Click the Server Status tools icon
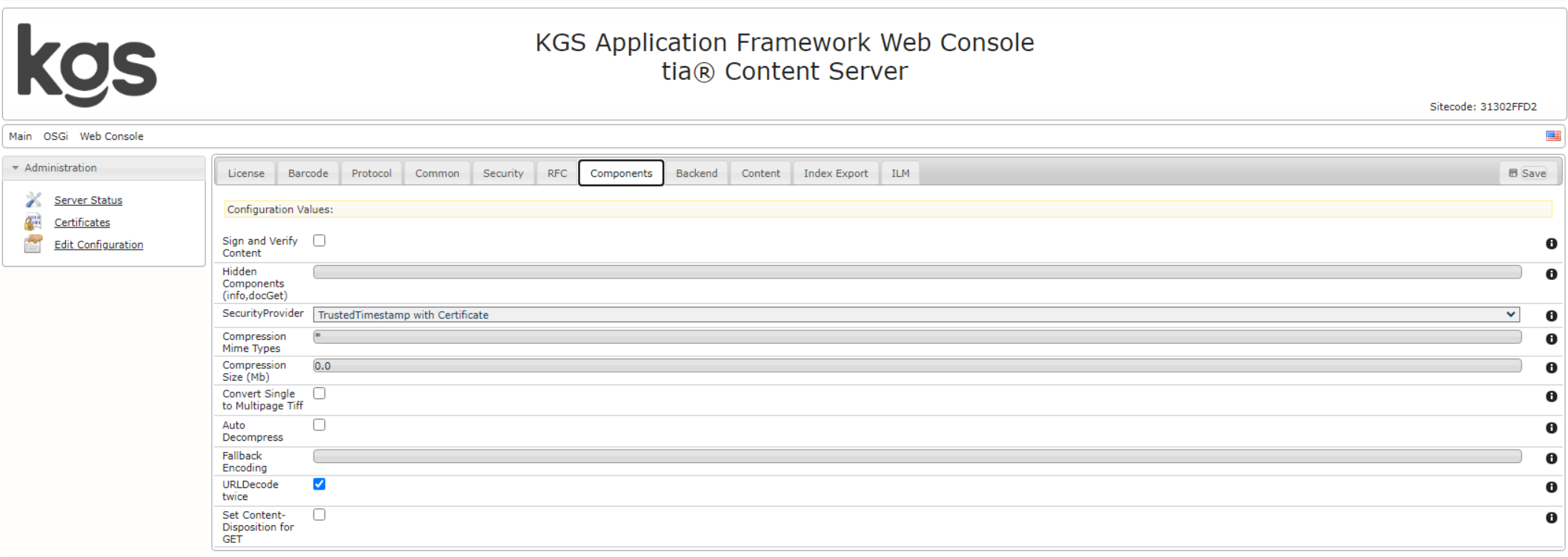 pos(33,199)
